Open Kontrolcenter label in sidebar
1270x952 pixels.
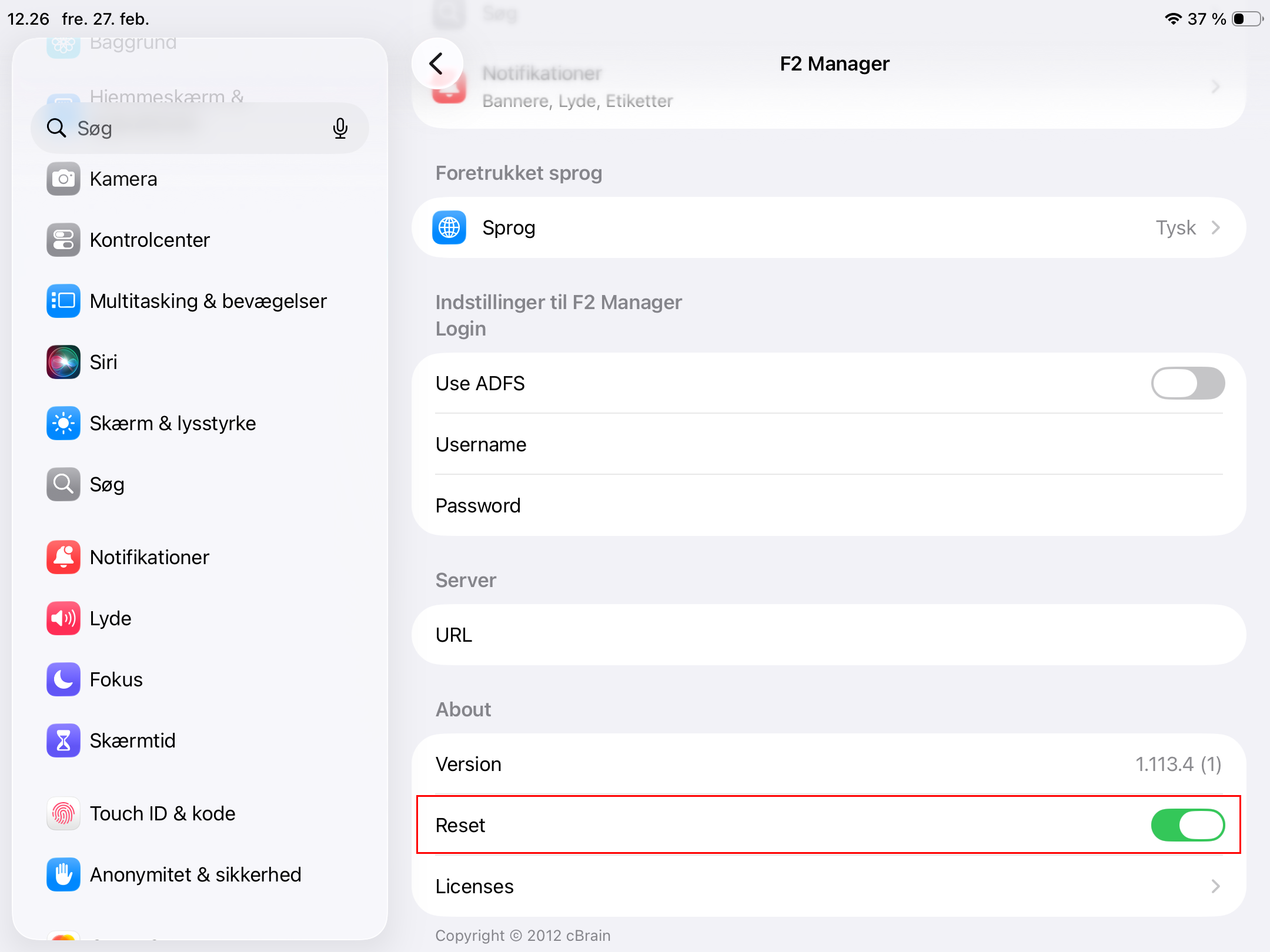[150, 240]
